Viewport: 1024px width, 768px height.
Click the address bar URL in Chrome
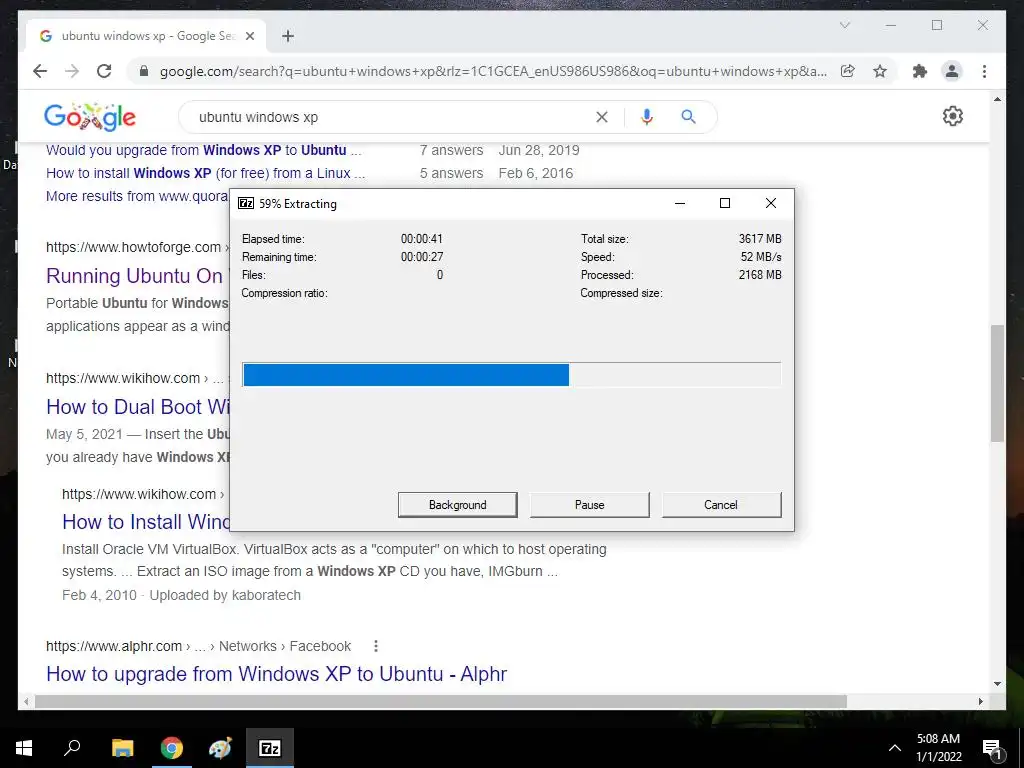493,71
